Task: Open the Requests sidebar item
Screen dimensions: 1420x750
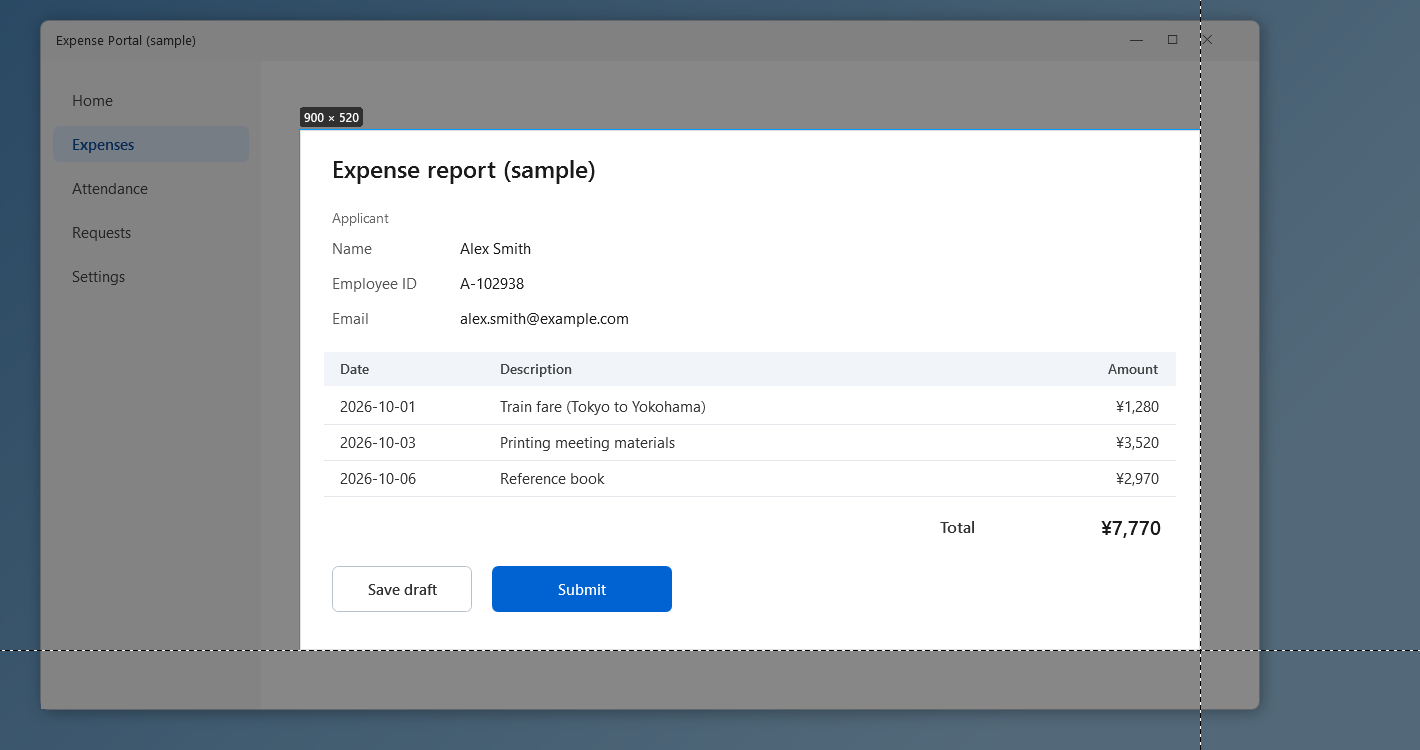Action: [151, 233]
